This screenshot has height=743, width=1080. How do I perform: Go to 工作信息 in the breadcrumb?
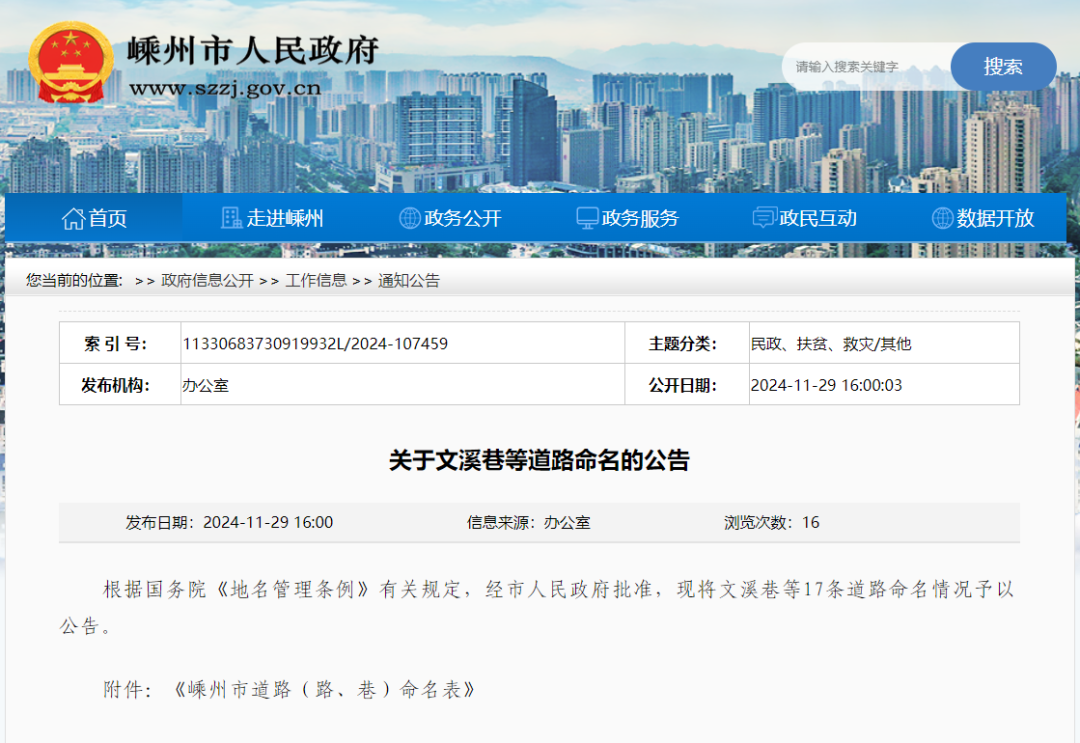316,281
